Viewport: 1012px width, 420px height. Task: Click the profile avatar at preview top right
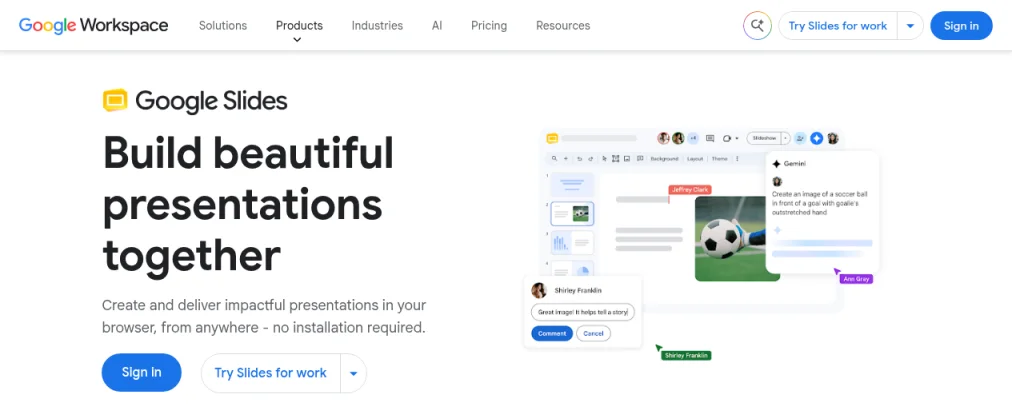833,138
